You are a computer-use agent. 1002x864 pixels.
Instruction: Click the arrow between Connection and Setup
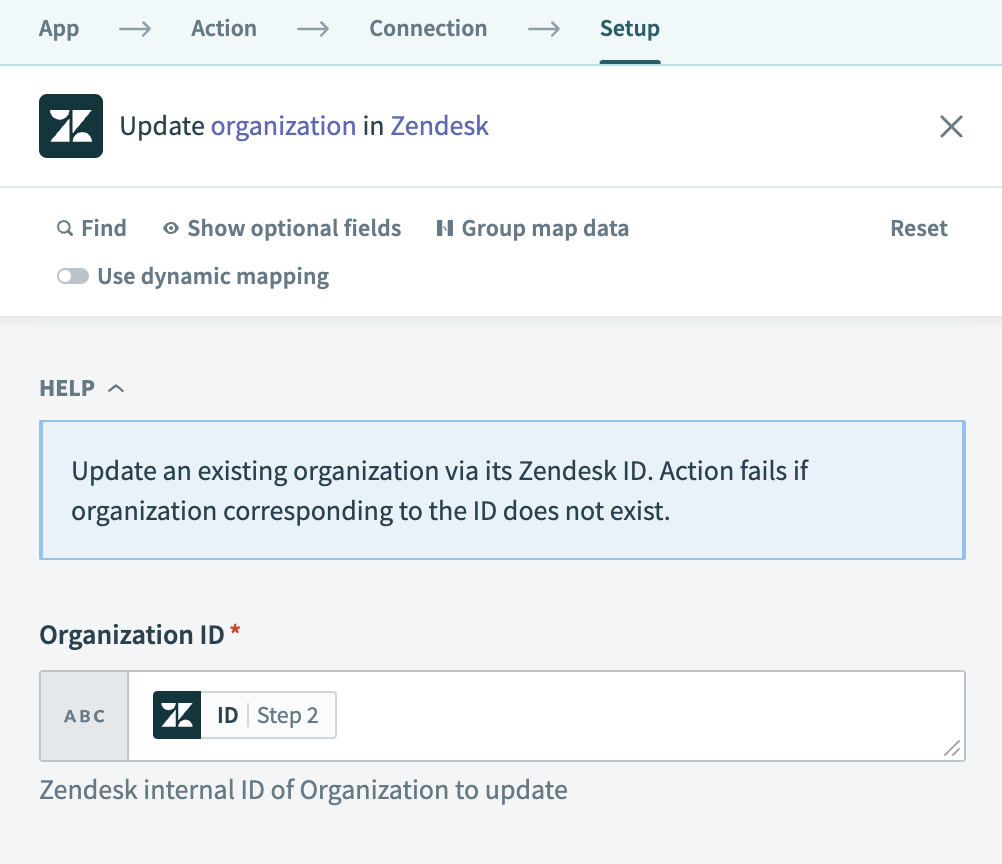pos(544,29)
